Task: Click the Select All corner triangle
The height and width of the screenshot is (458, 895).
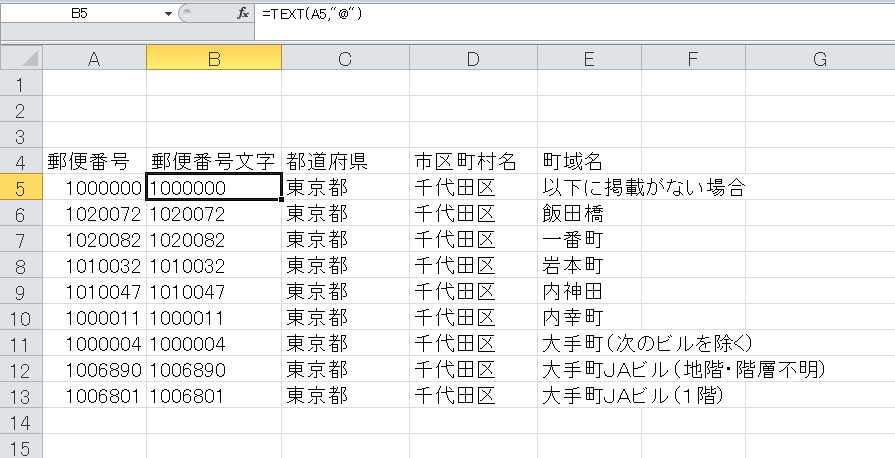Action: 21,58
